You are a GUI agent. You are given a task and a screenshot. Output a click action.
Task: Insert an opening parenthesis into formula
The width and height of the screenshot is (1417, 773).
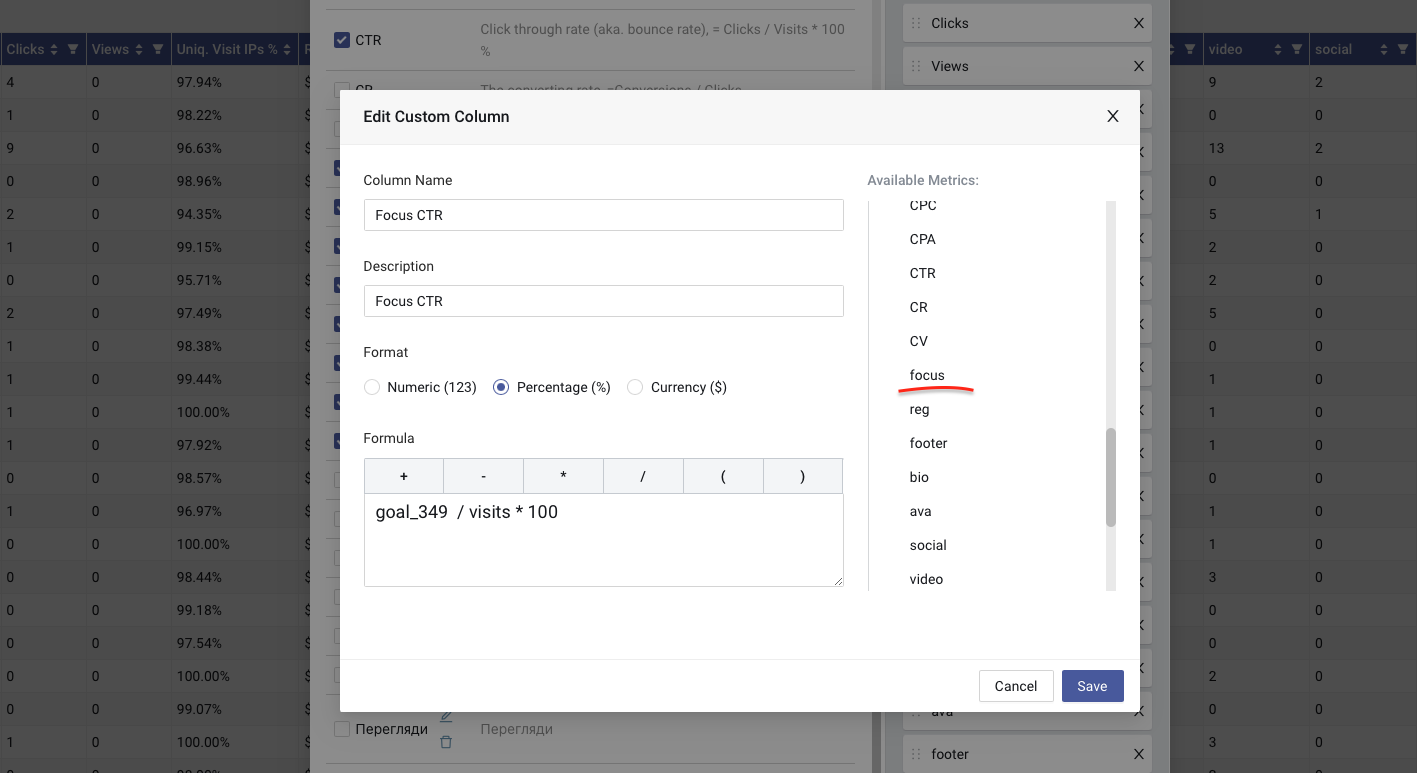click(x=723, y=476)
